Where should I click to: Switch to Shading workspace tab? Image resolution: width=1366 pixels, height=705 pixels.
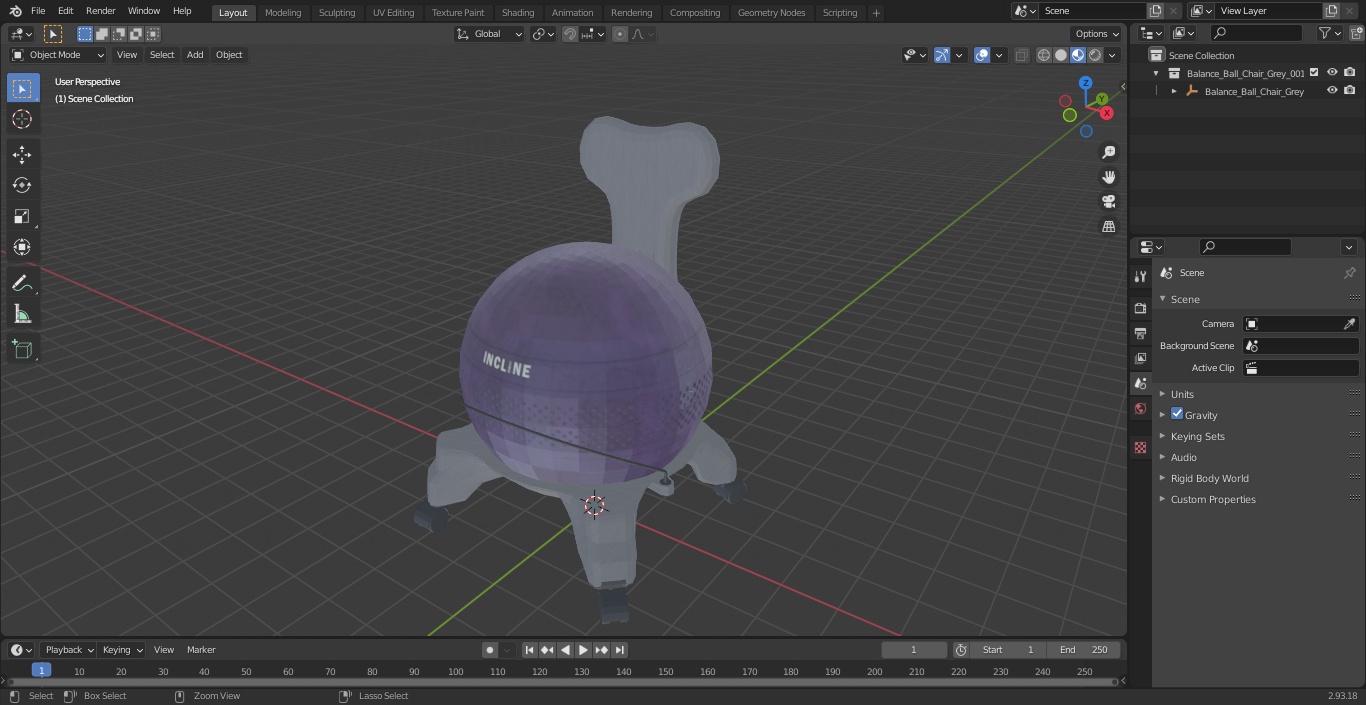(x=518, y=12)
